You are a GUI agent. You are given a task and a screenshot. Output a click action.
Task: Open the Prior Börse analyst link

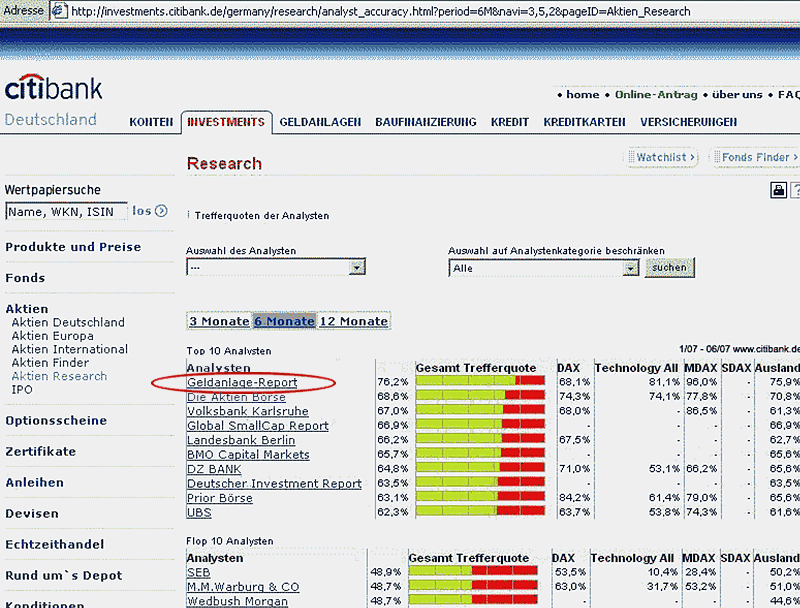click(x=220, y=498)
